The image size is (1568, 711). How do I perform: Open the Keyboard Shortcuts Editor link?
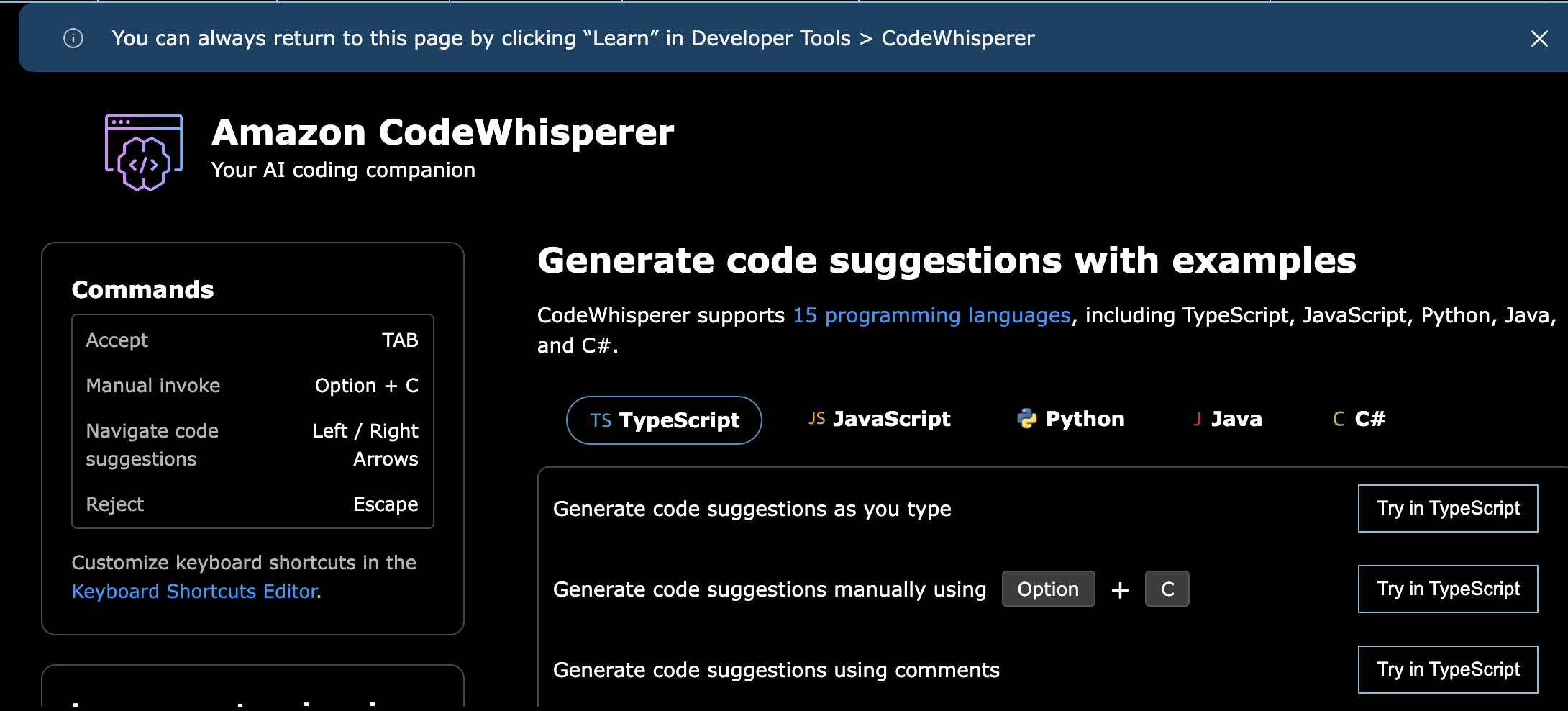(x=195, y=592)
